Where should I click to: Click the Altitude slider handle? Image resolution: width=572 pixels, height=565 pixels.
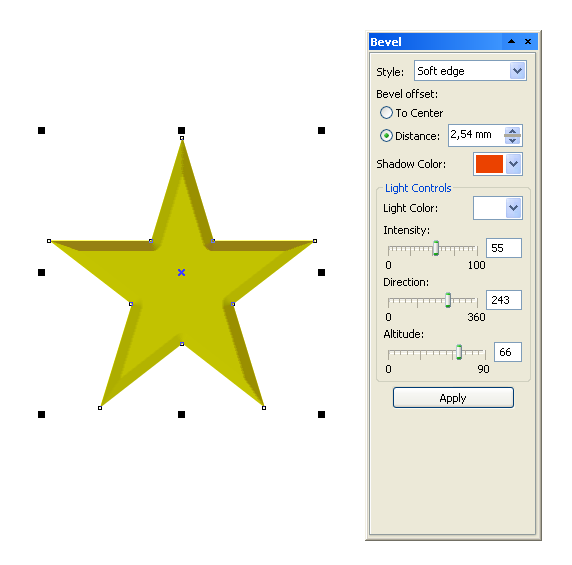point(459,352)
